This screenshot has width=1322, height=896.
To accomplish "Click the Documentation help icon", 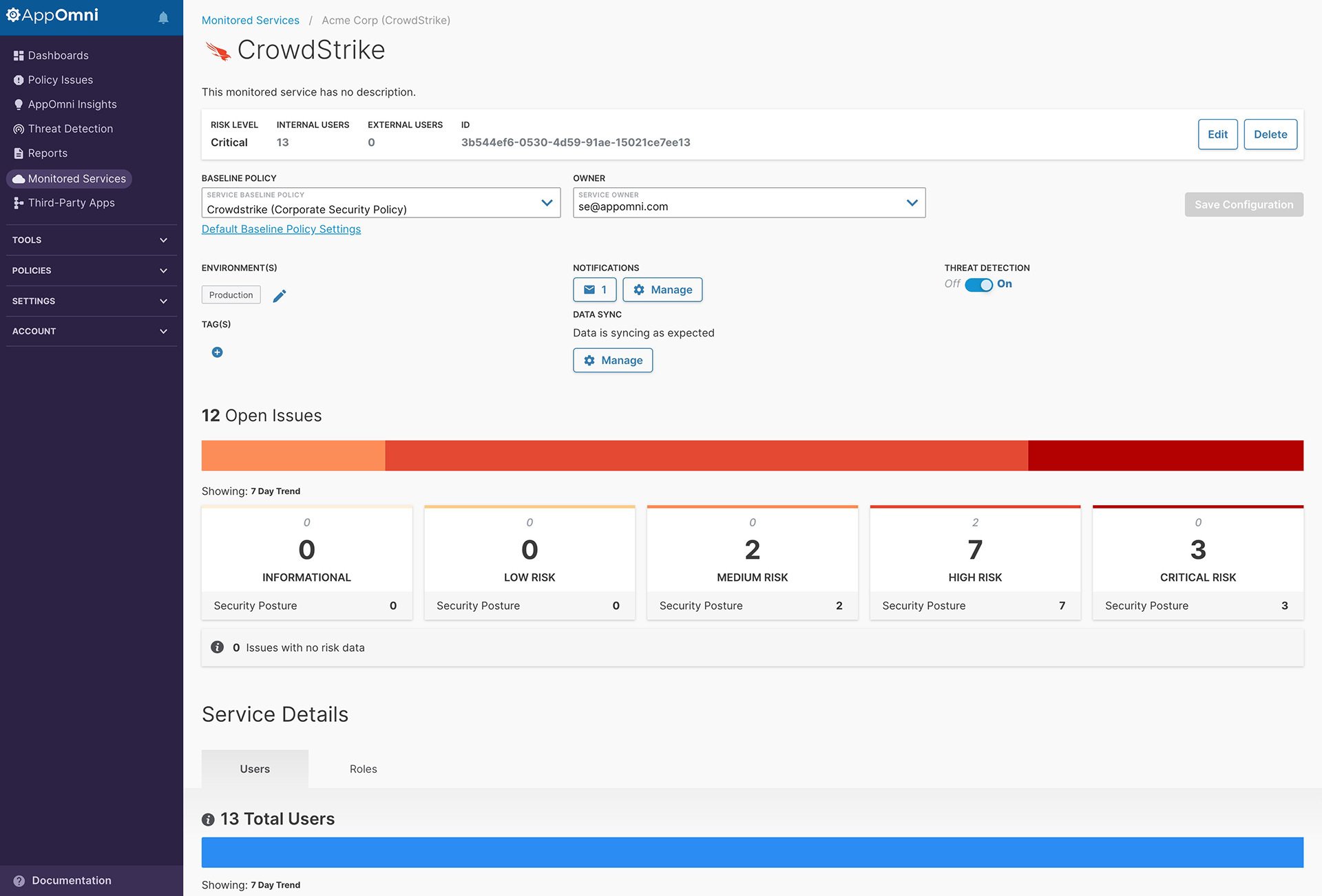I will 19,881.
